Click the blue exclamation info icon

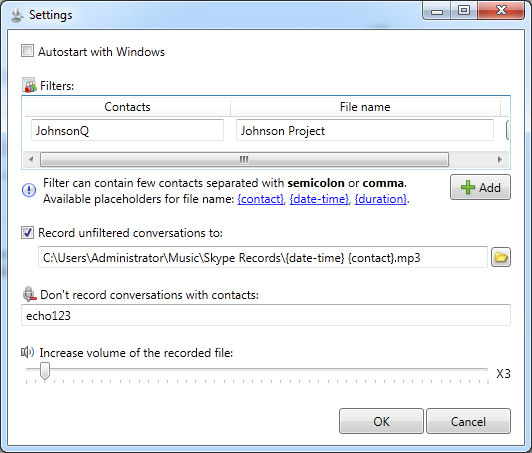coord(29,190)
